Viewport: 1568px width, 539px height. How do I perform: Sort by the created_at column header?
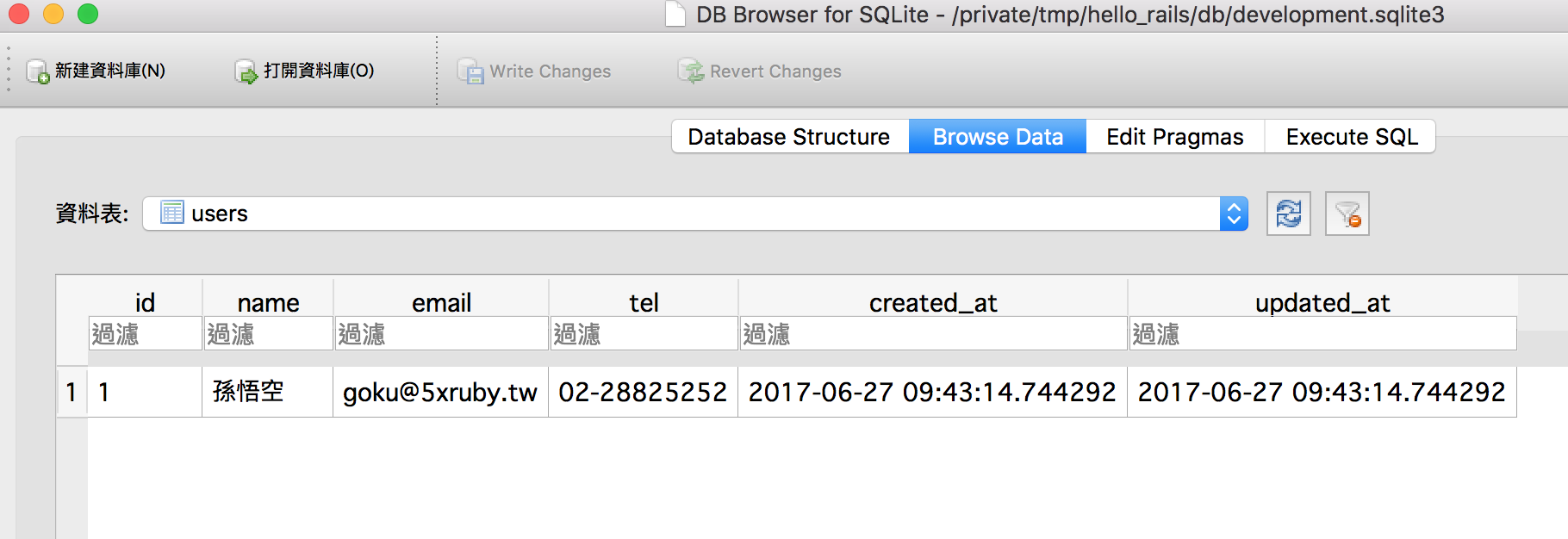click(932, 302)
